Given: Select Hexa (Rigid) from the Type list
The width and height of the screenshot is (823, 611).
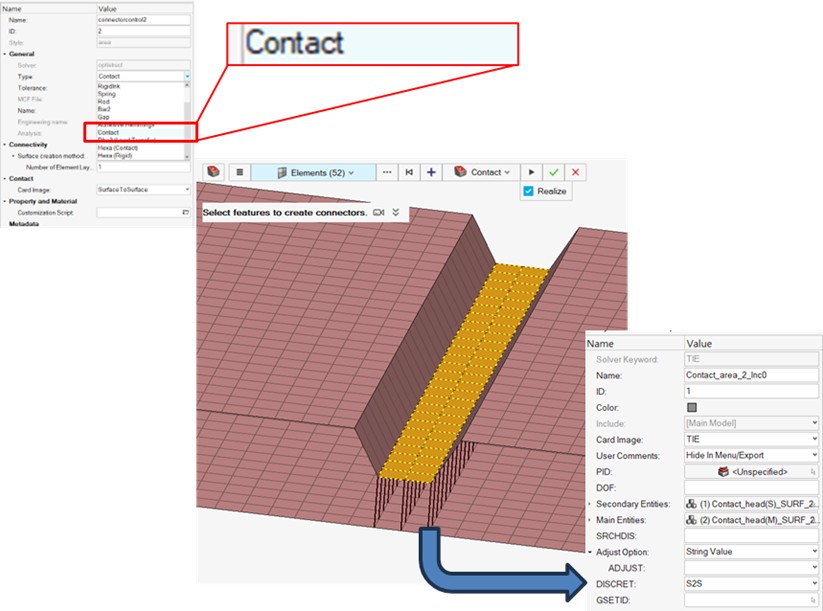Looking at the screenshot, I should (x=115, y=156).
